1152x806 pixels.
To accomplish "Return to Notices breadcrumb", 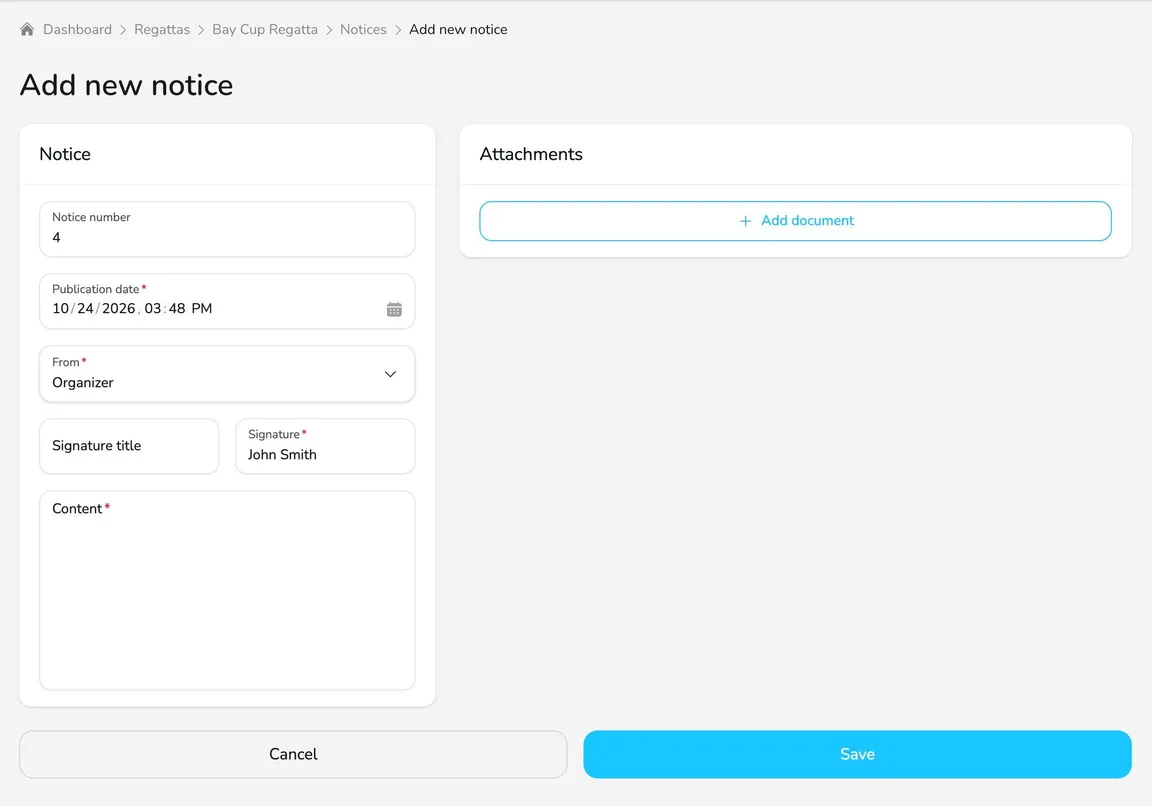I will (x=363, y=29).
